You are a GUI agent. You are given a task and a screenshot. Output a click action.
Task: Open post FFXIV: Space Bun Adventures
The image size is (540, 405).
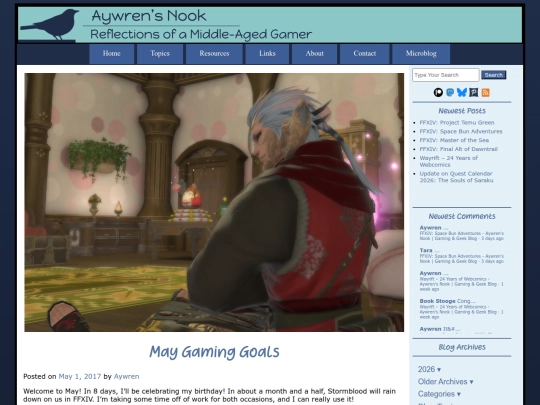click(x=461, y=132)
